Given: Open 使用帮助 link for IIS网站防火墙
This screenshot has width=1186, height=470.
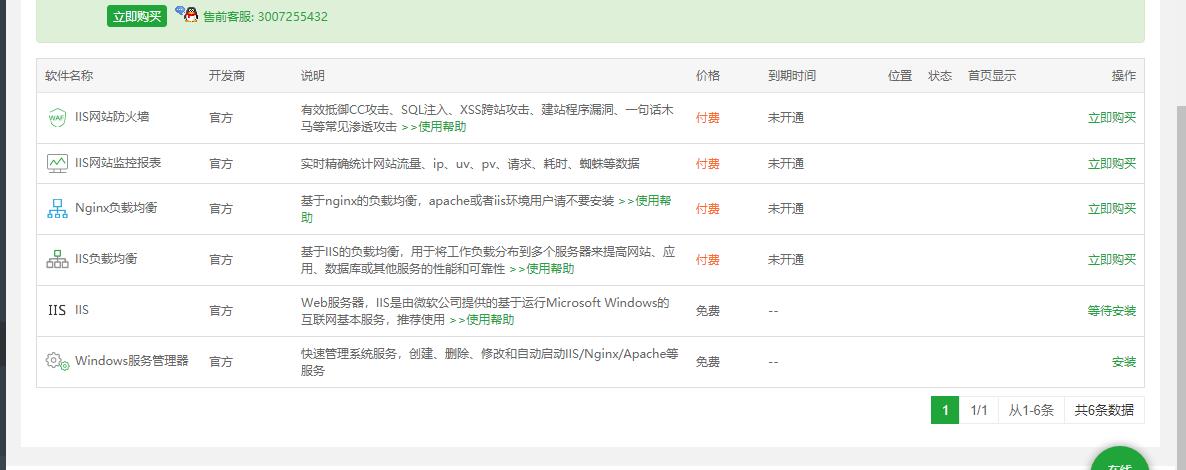Looking at the screenshot, I should (x=433, y=126).
